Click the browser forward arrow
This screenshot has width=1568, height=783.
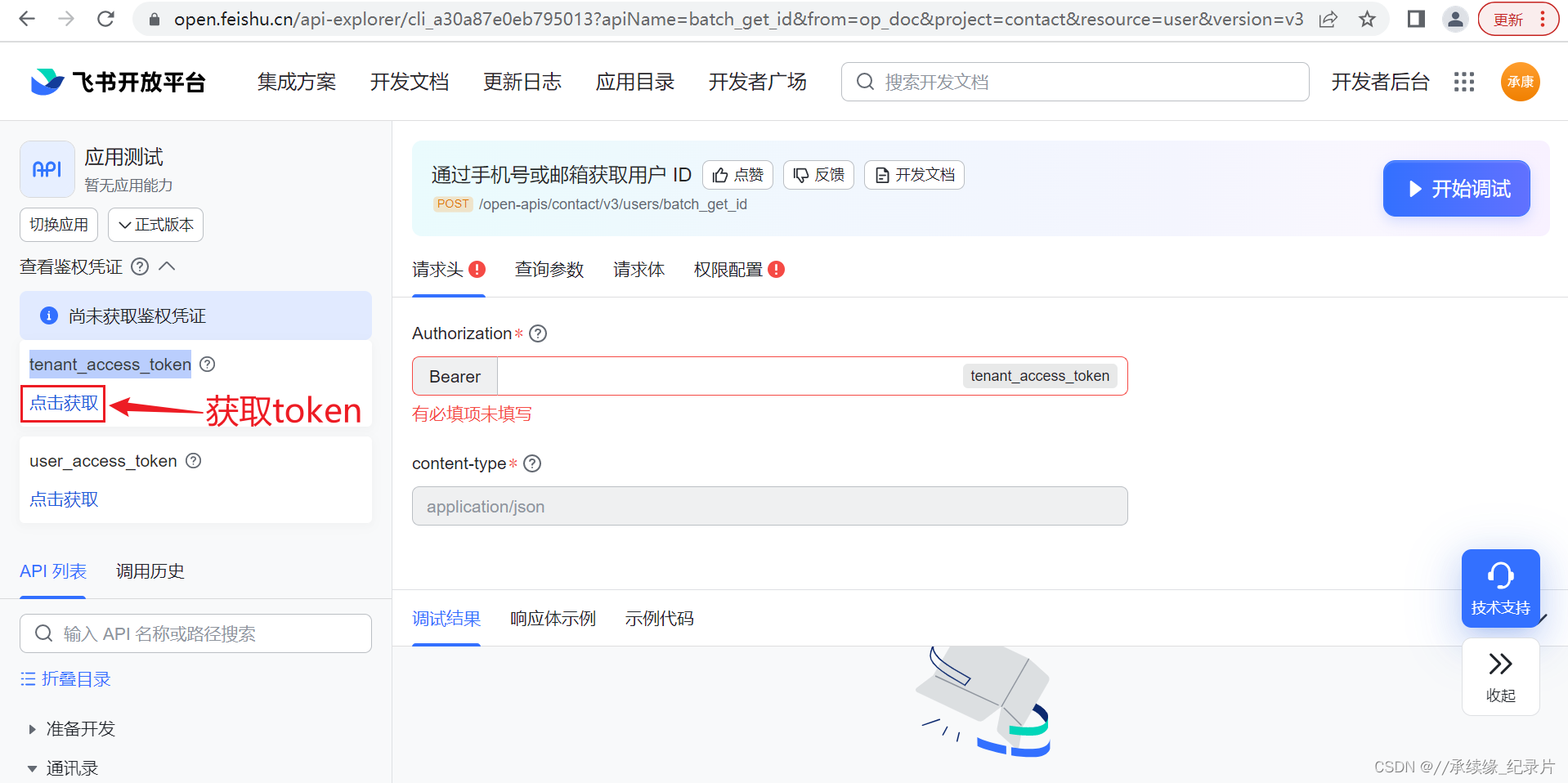(x=66, y=19)
